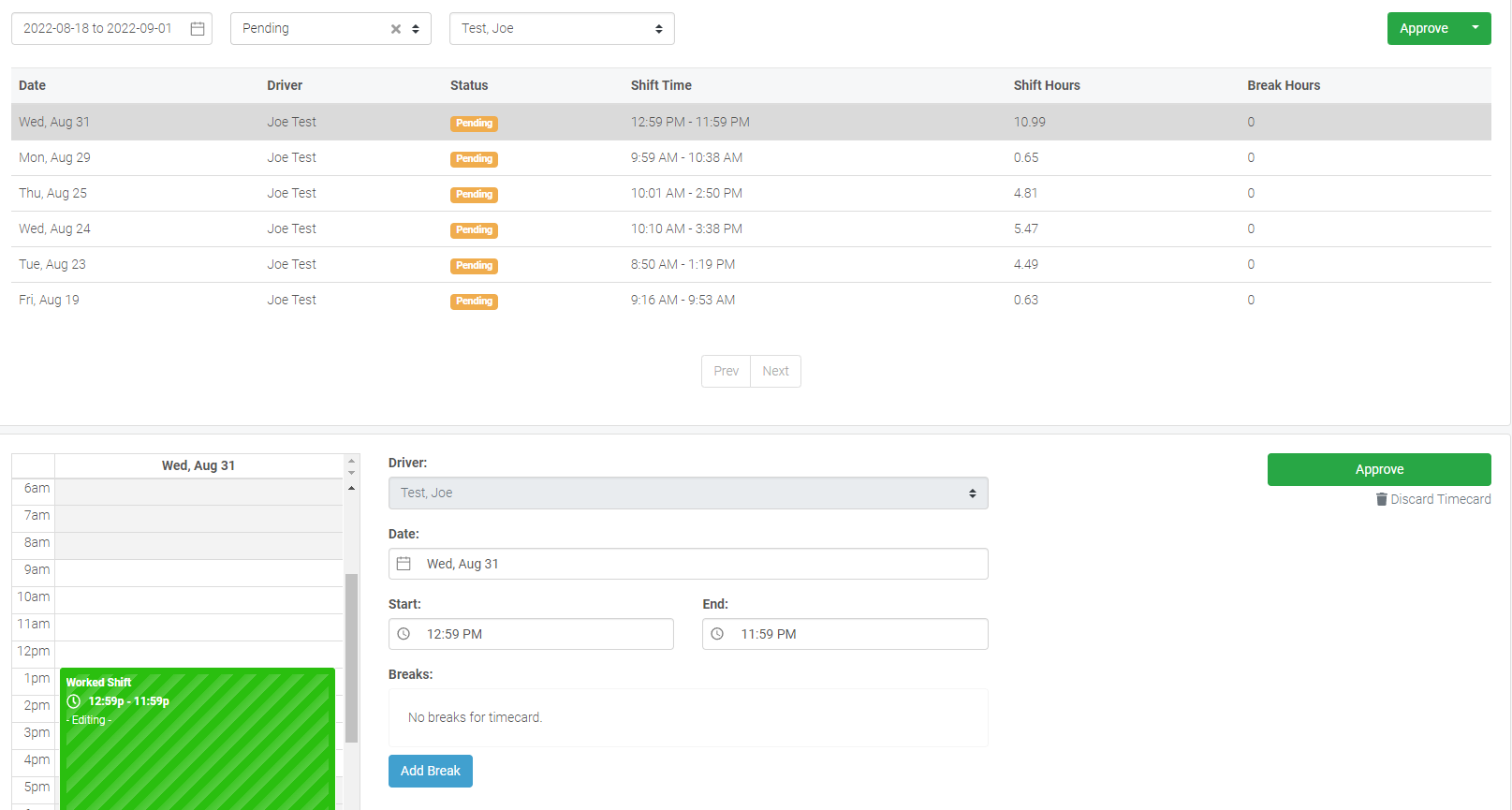Click the calendar icon in the Date field
This screenshot has width=1512, height=810.
point(404,564)
